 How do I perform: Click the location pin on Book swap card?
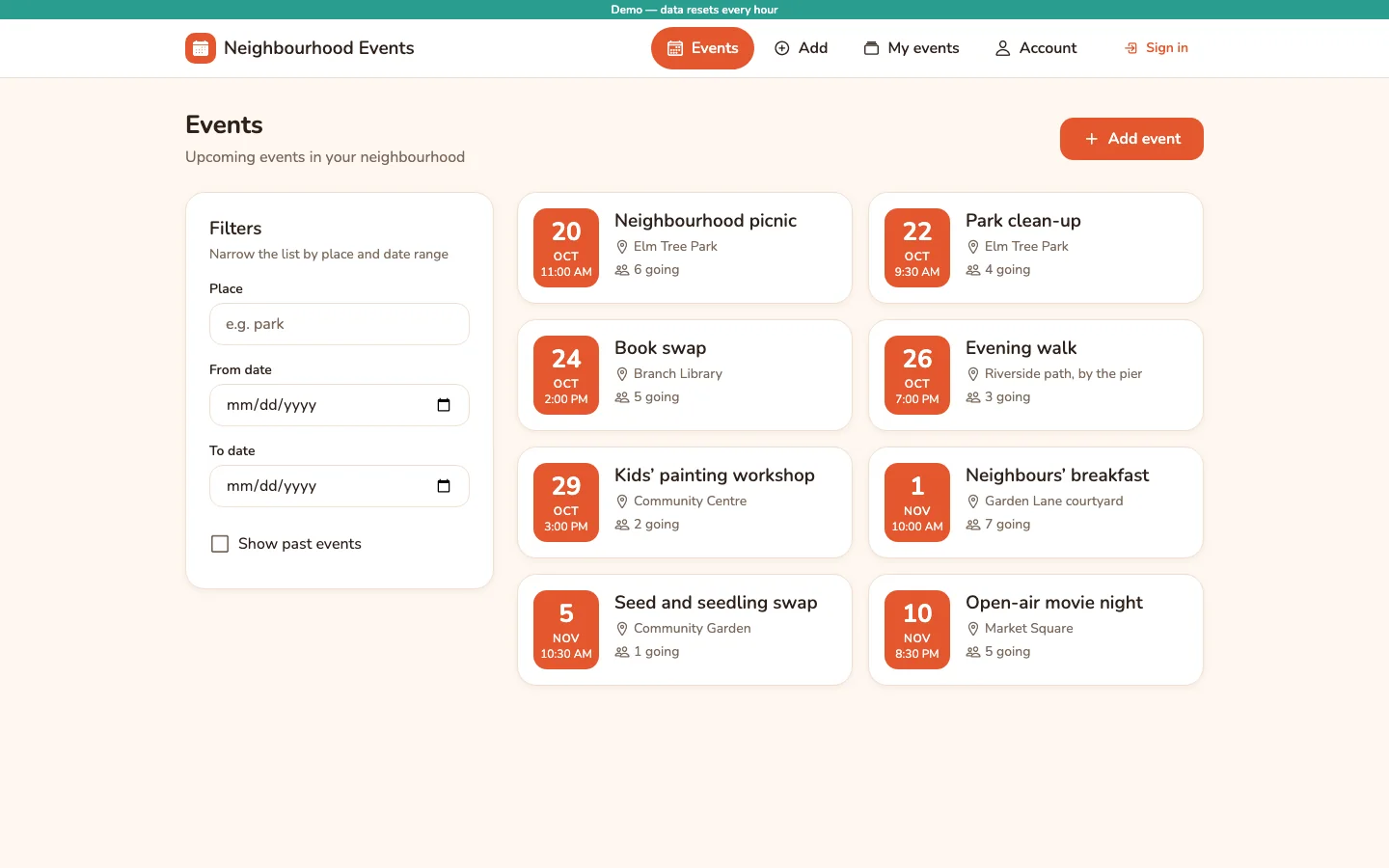pos(622,374)
